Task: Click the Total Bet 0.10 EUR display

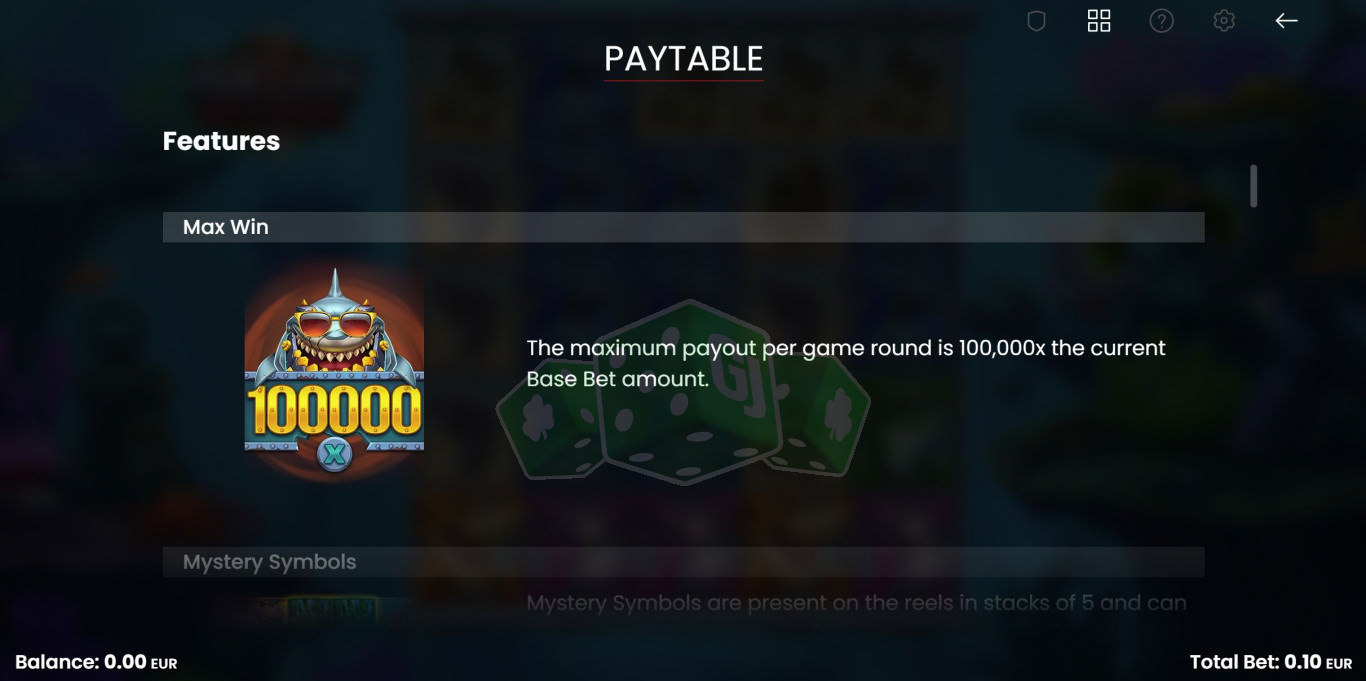Action: pyautogui.click(x=1270, y=662)
